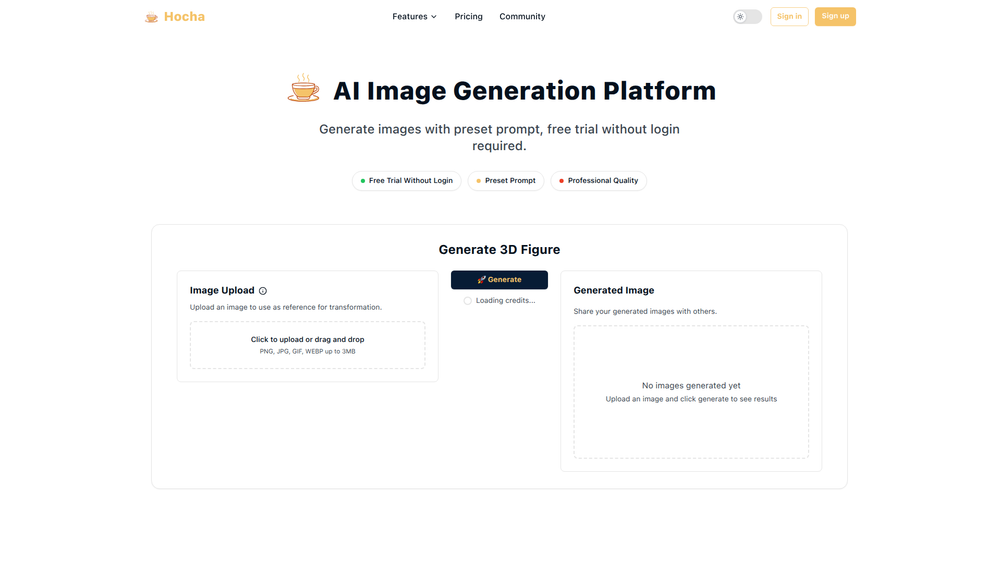Select the Professional Quality badge
The width and height of the screenshot is (1000, 563).
[598, 180]
